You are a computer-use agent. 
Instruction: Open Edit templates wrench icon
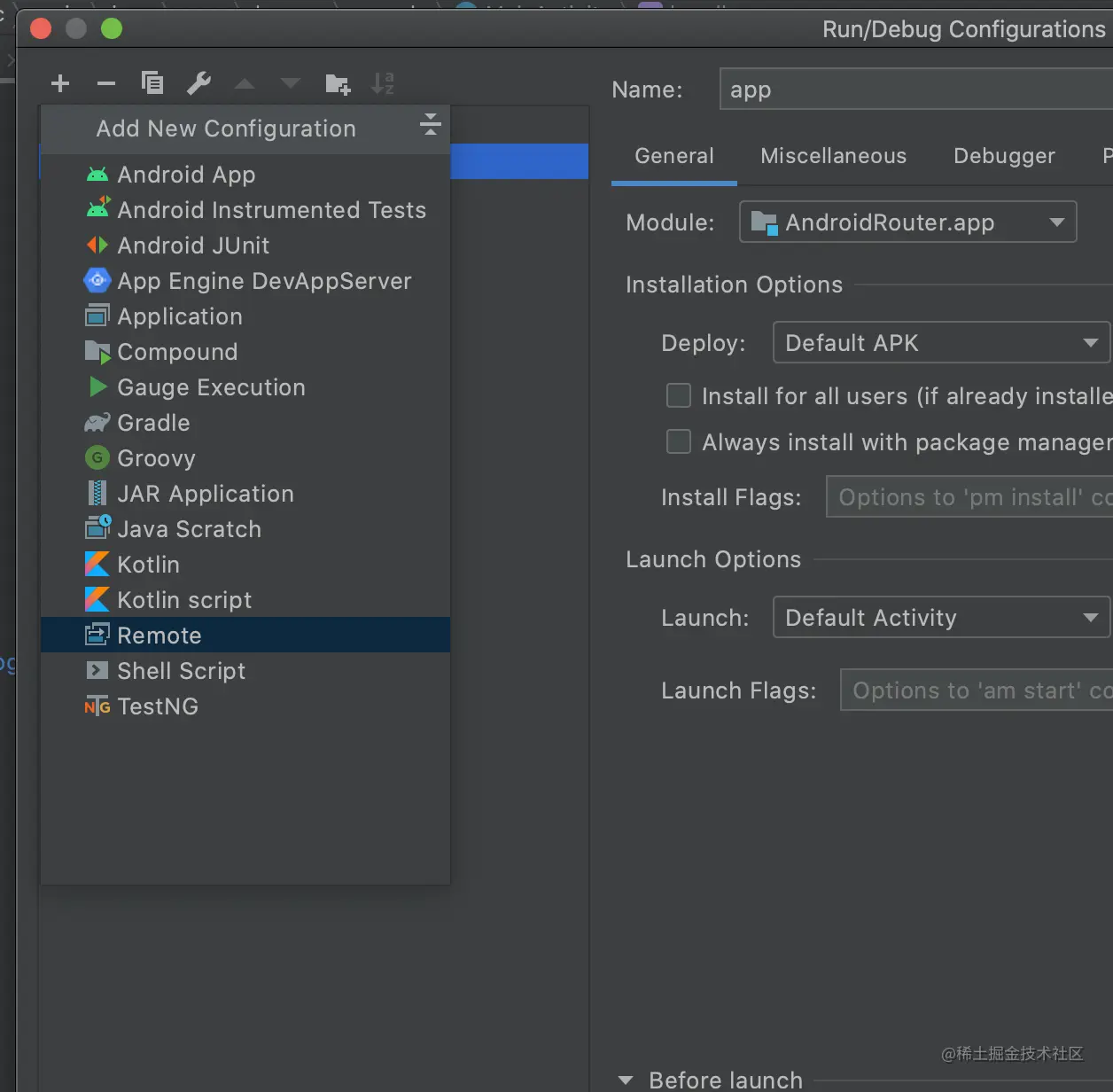(x=198, y=83)
